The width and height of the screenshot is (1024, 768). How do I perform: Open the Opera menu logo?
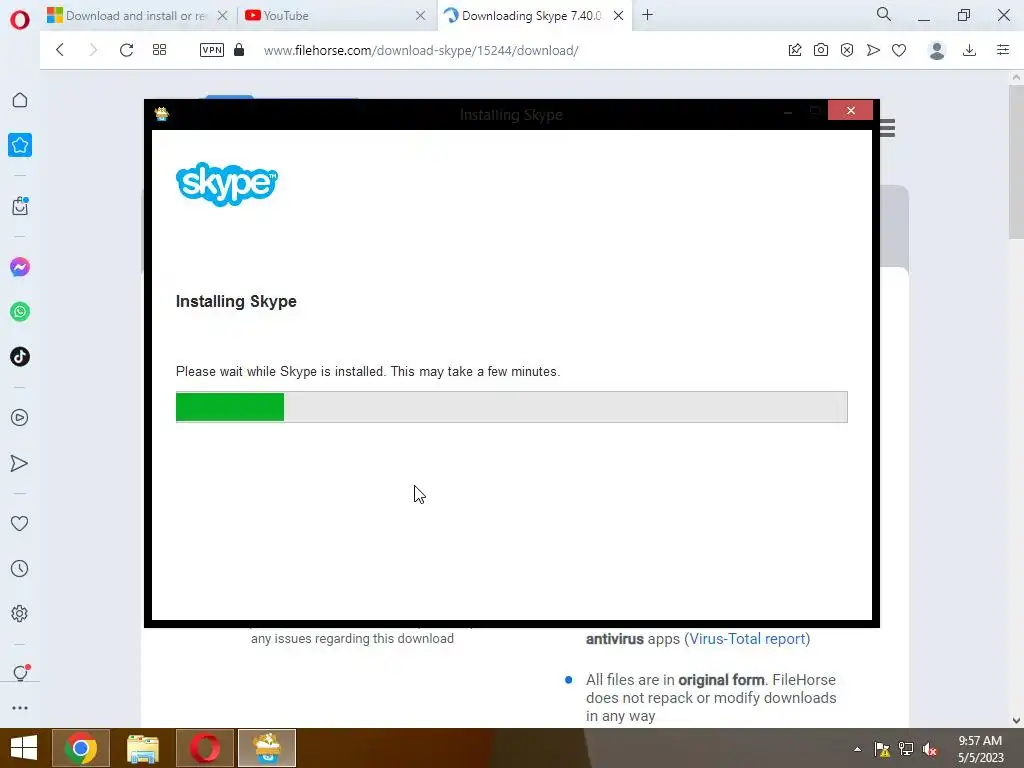point(20,20)
